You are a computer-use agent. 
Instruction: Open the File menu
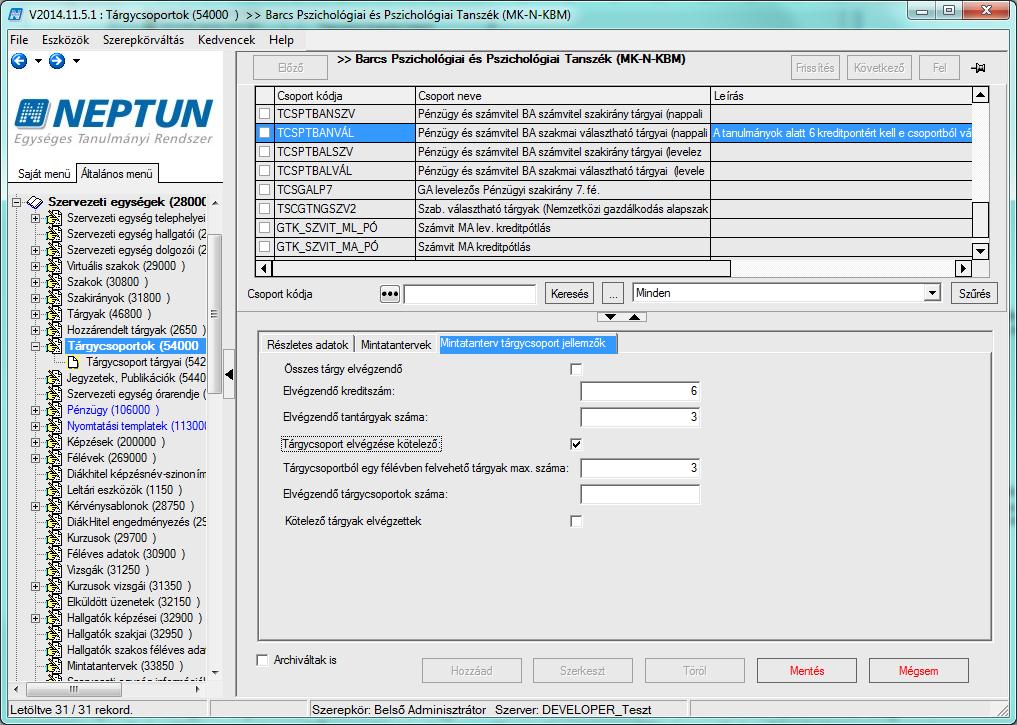(19, 40)
